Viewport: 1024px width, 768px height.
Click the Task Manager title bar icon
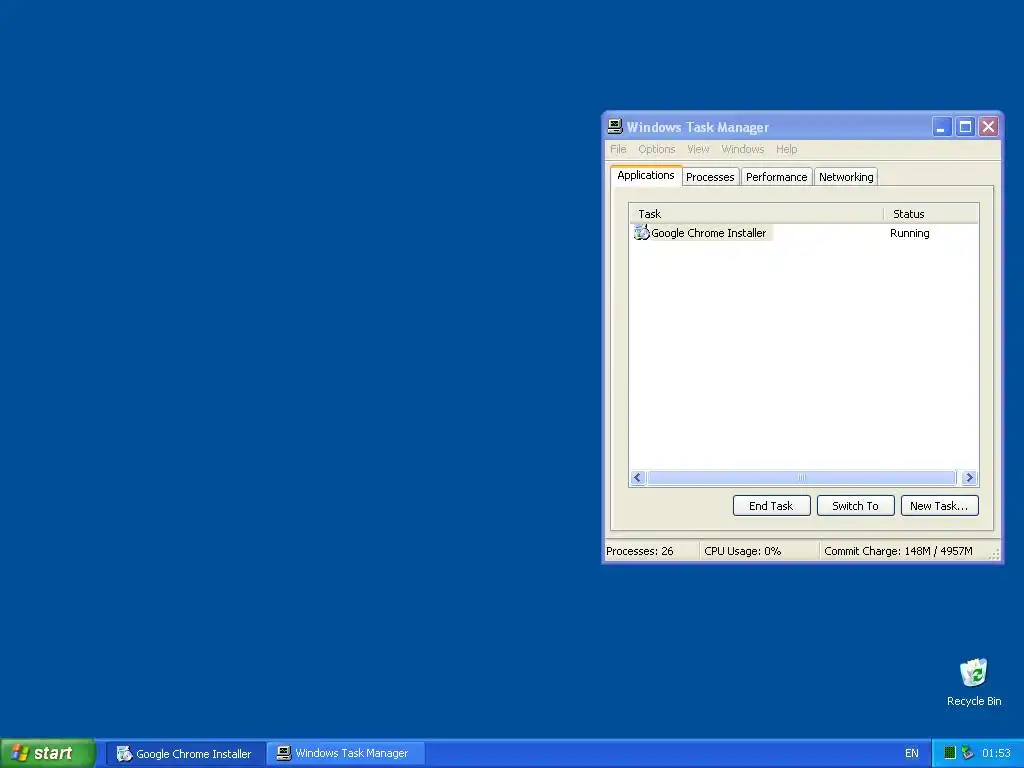pyautogui.click(x=615, y=126)
